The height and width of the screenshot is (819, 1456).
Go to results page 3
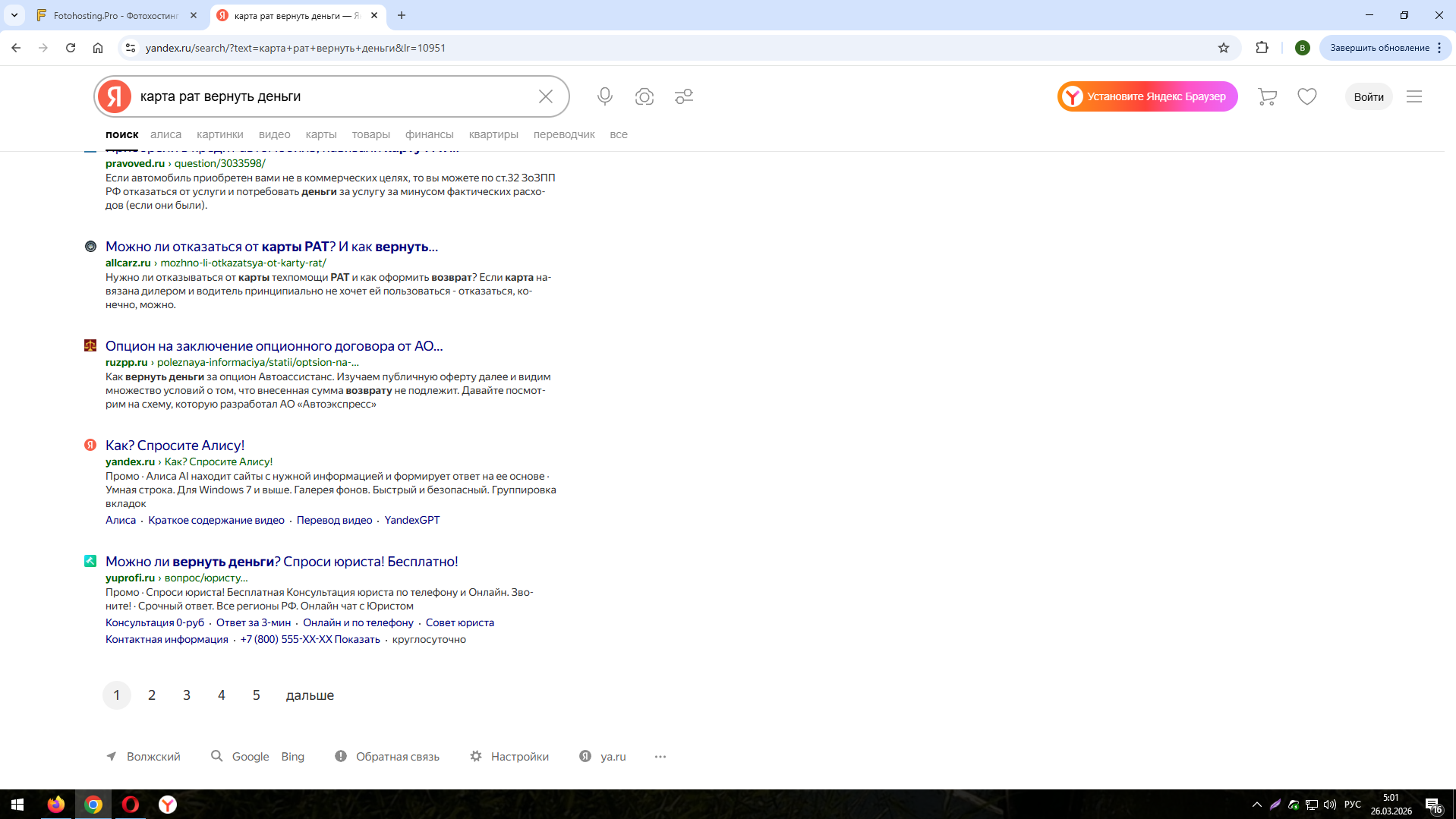pos(187,695)
